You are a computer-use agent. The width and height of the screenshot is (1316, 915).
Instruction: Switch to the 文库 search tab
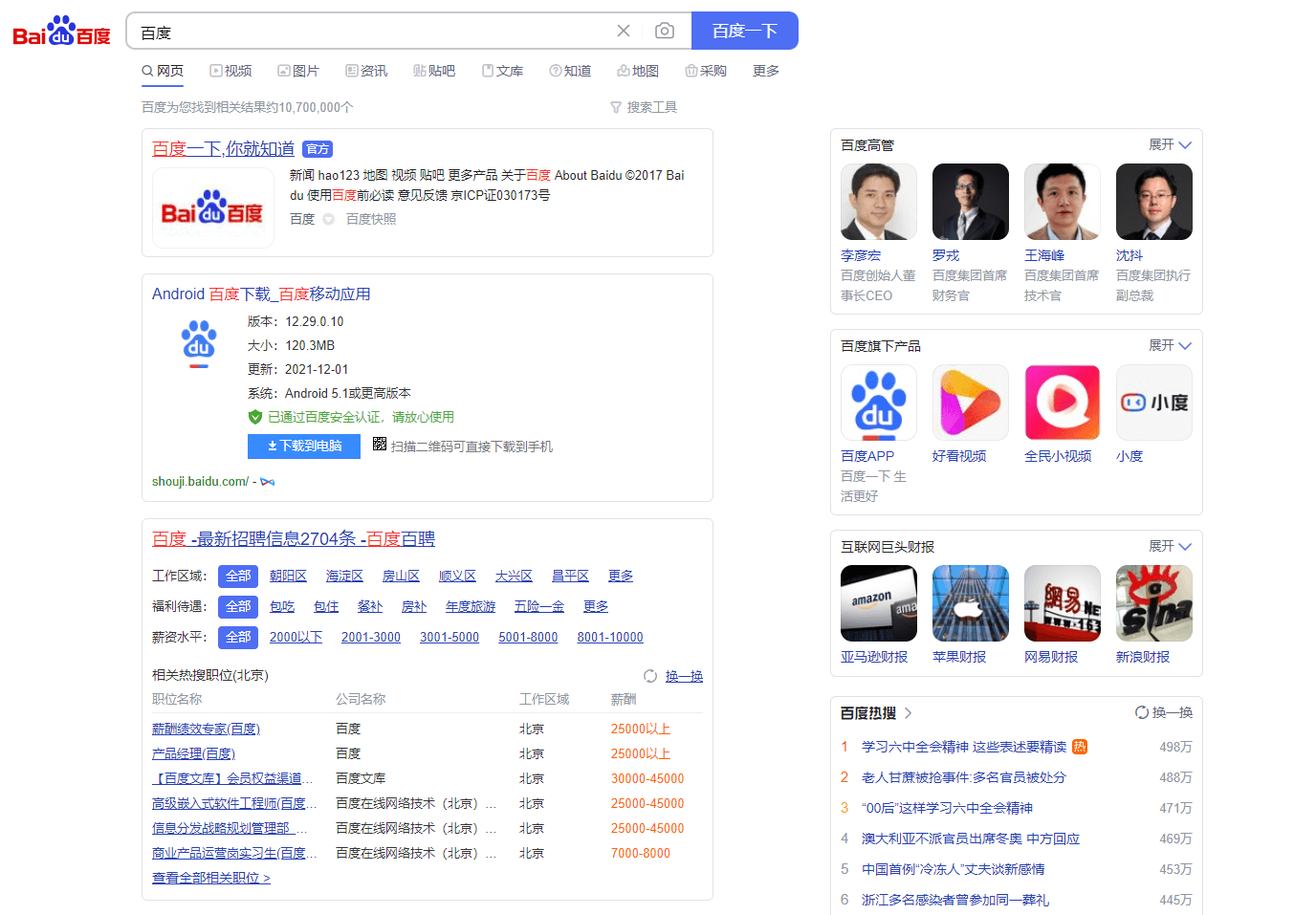click(x=502, y=71)
